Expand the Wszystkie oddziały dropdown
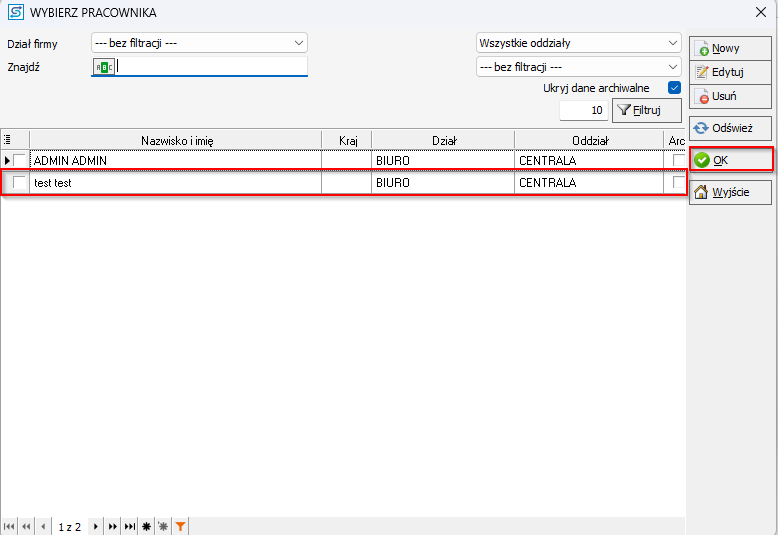778x535 pixels. pyautogui.click(x=578, y=43)
